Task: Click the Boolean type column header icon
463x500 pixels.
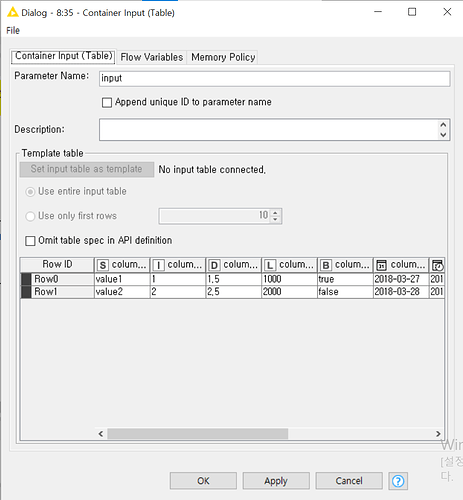Action: click(x=326, y=265)
